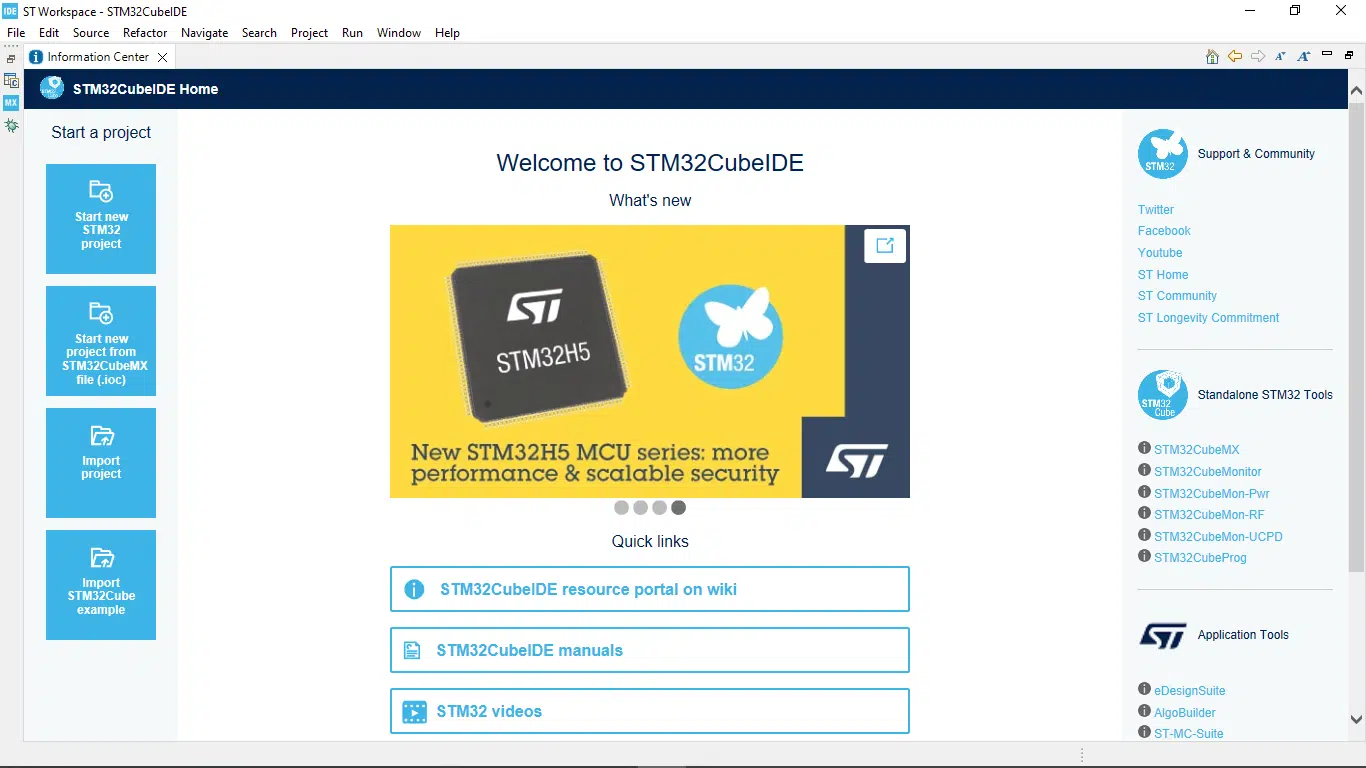Click the scrollbar down arrow
The image size is (1366, 768).
point(1357,719)
